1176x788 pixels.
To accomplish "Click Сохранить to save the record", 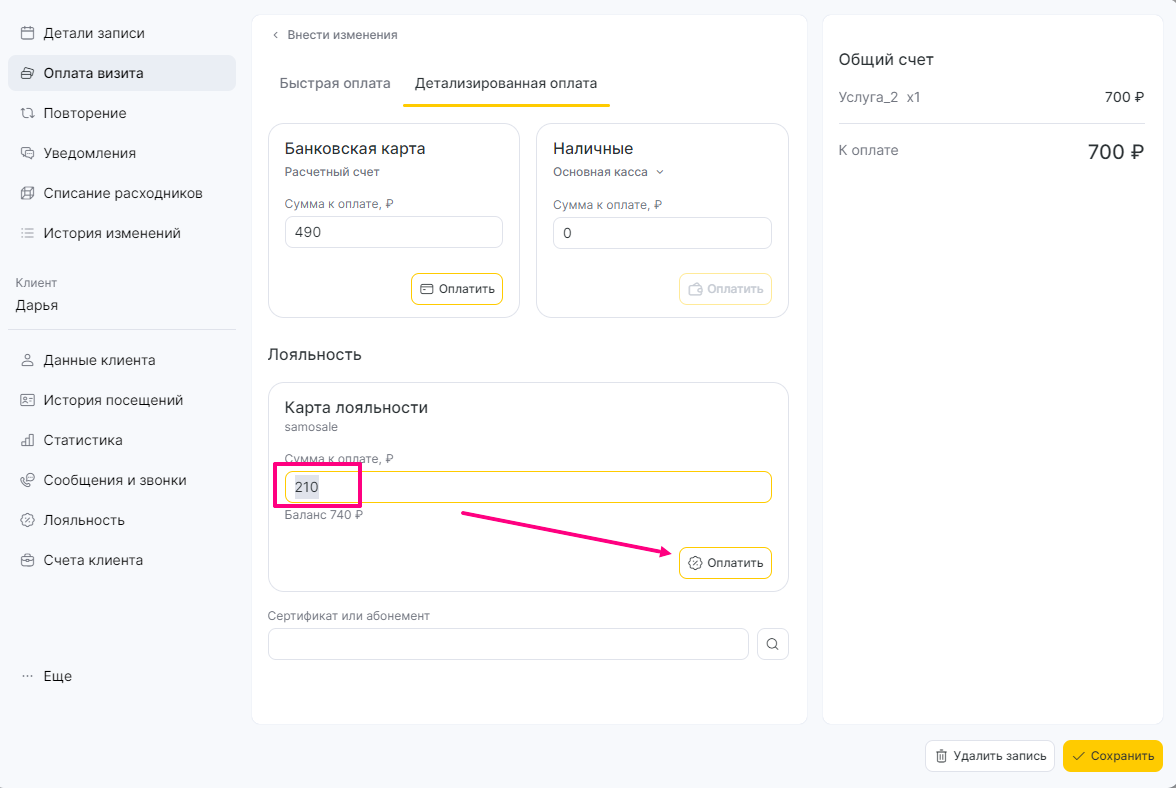I will pos(1113,756).
